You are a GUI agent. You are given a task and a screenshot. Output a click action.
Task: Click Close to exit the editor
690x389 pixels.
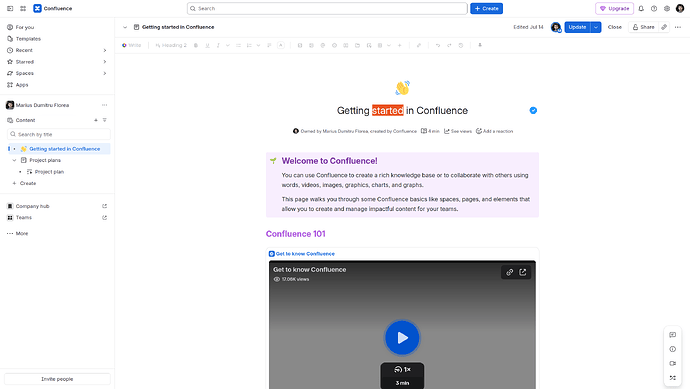(x=614, y=27)
